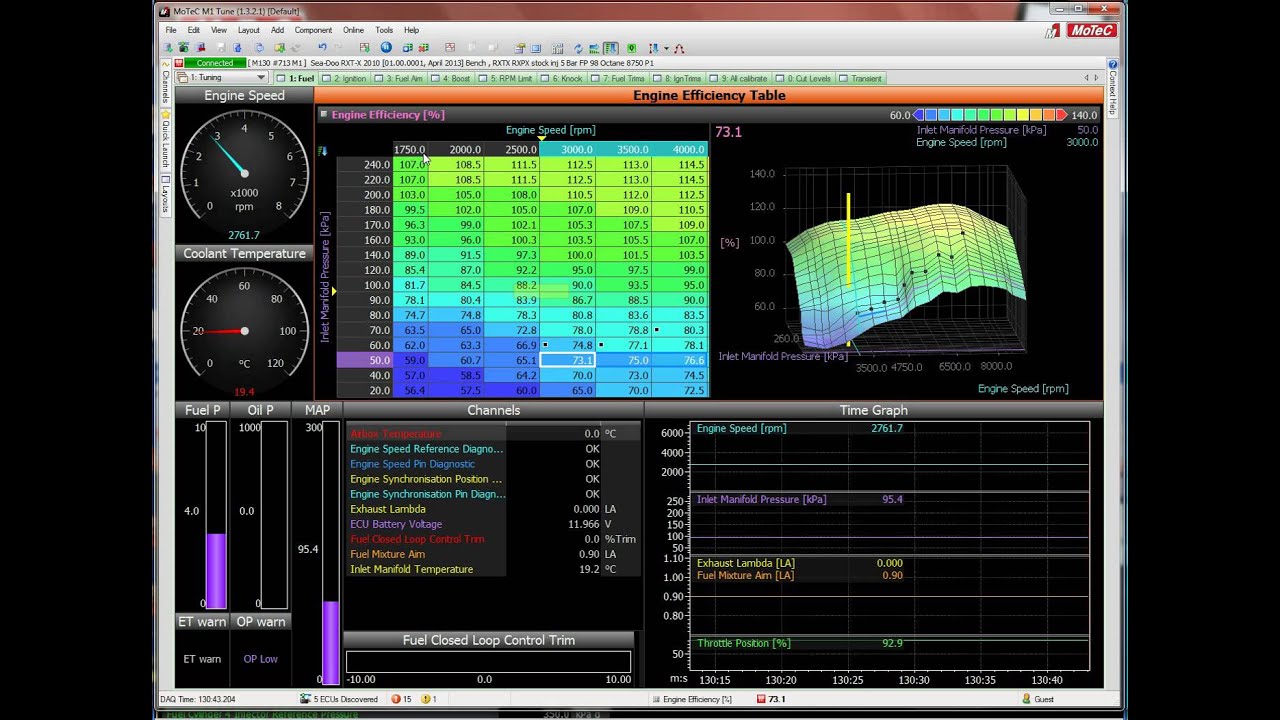
Task: Click the Connected status button
Action: [214, 63]
